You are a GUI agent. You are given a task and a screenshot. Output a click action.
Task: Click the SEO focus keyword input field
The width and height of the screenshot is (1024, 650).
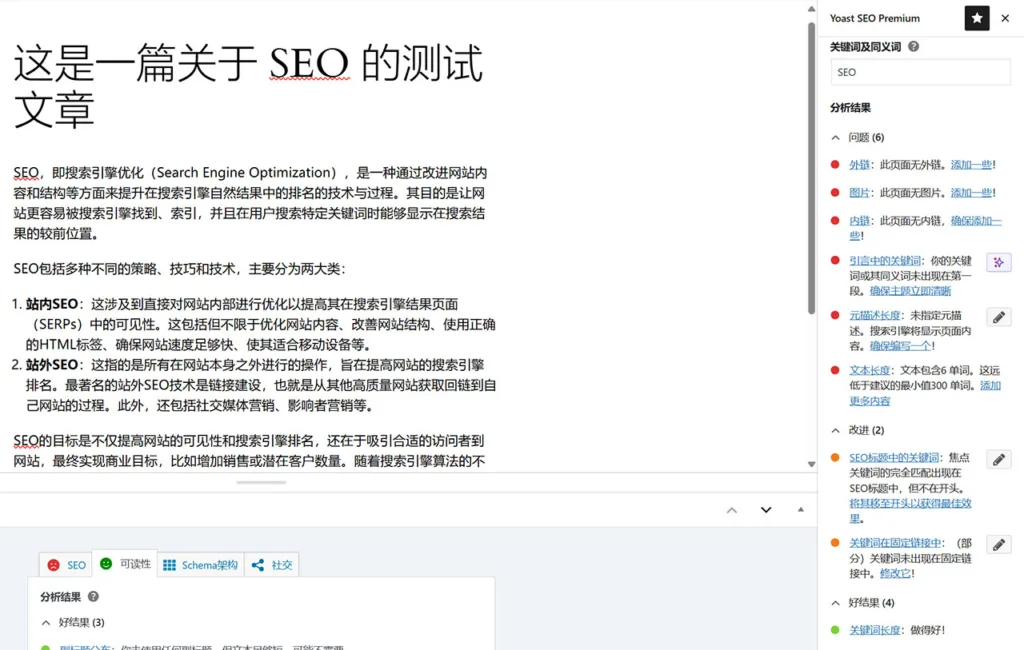point(919,72)
